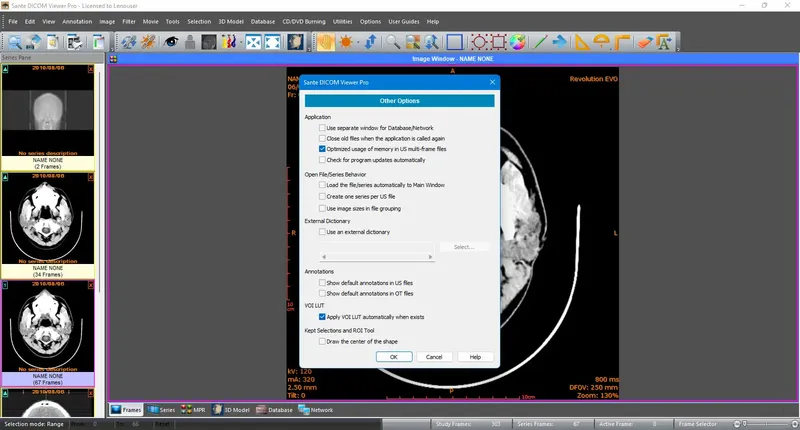Screen dimensions: 800x430
Task: Select the color wheel icon
Action: click(x=517, y=42)
